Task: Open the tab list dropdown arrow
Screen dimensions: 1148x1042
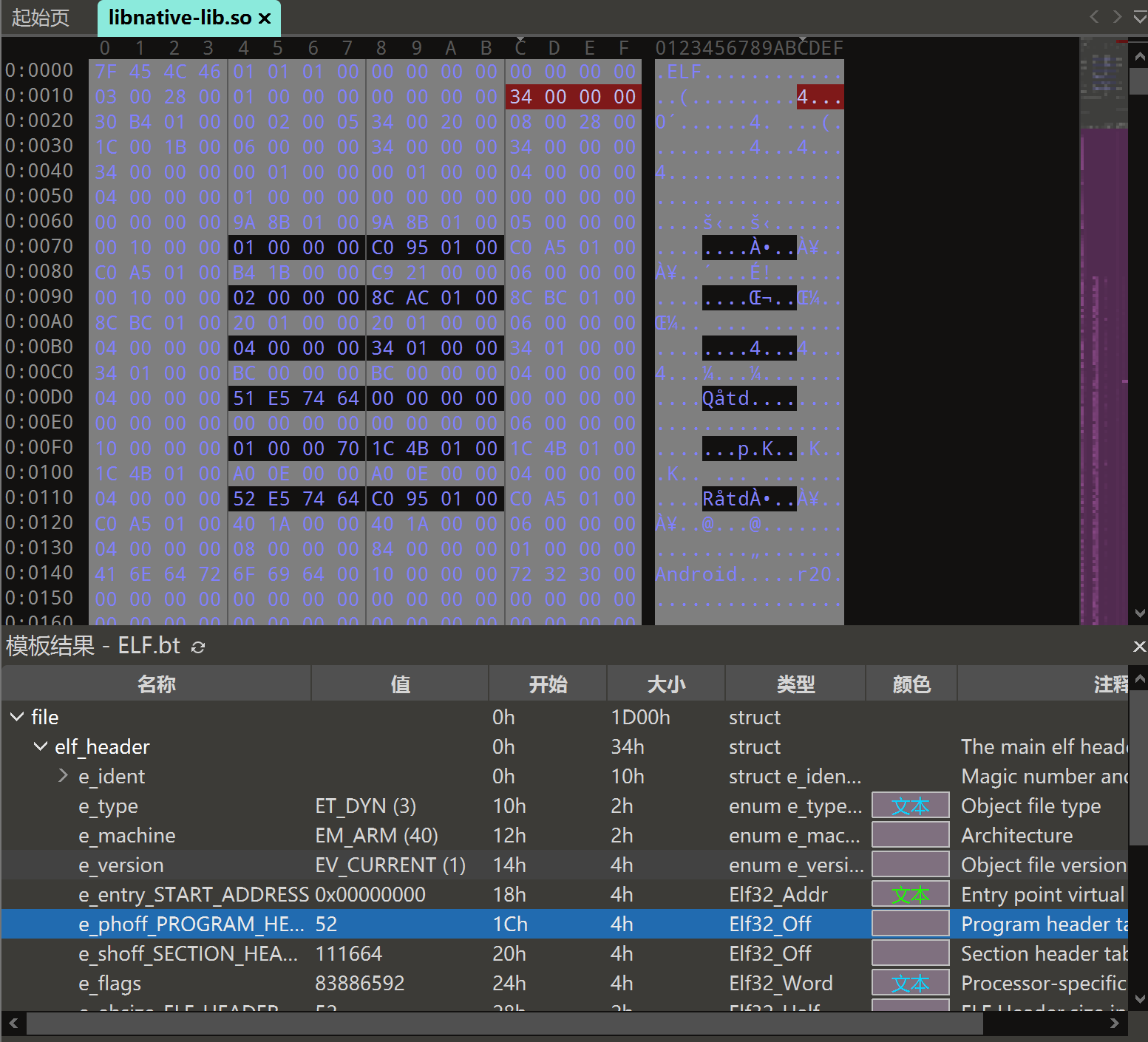Action: click(x=1140, y=17)
